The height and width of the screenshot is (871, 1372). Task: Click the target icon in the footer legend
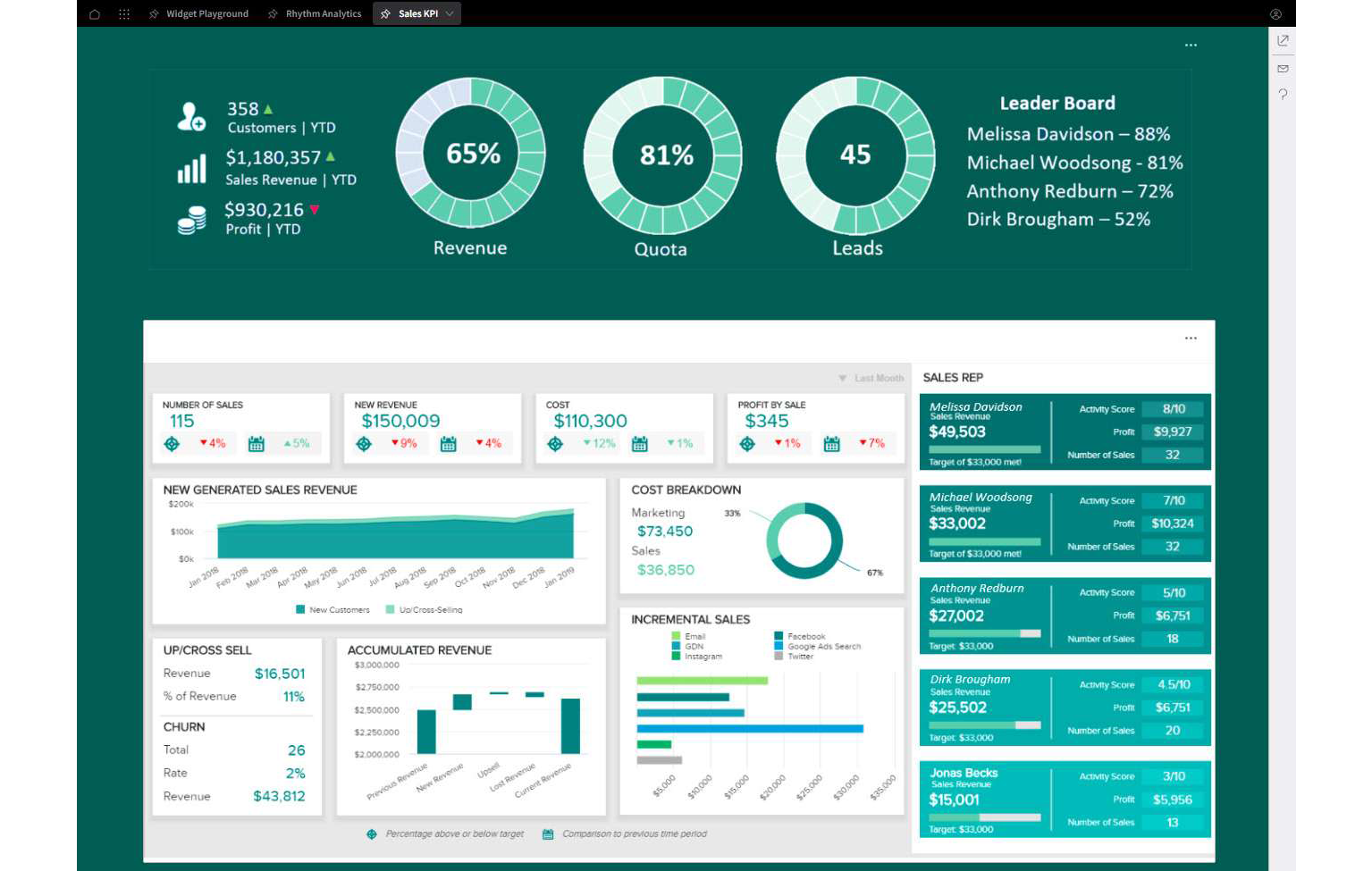pos(372,834)
